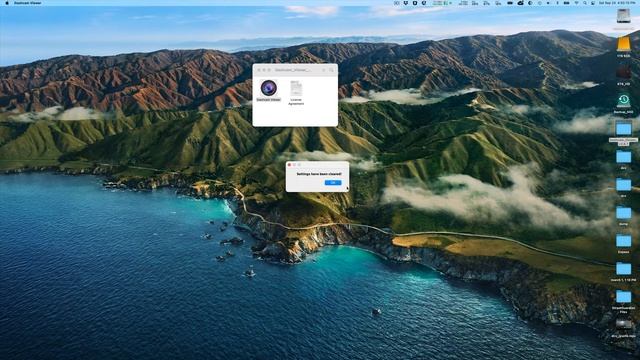Show battery status in the menu bar
The image size is (640, 360).
coord(567,3)
